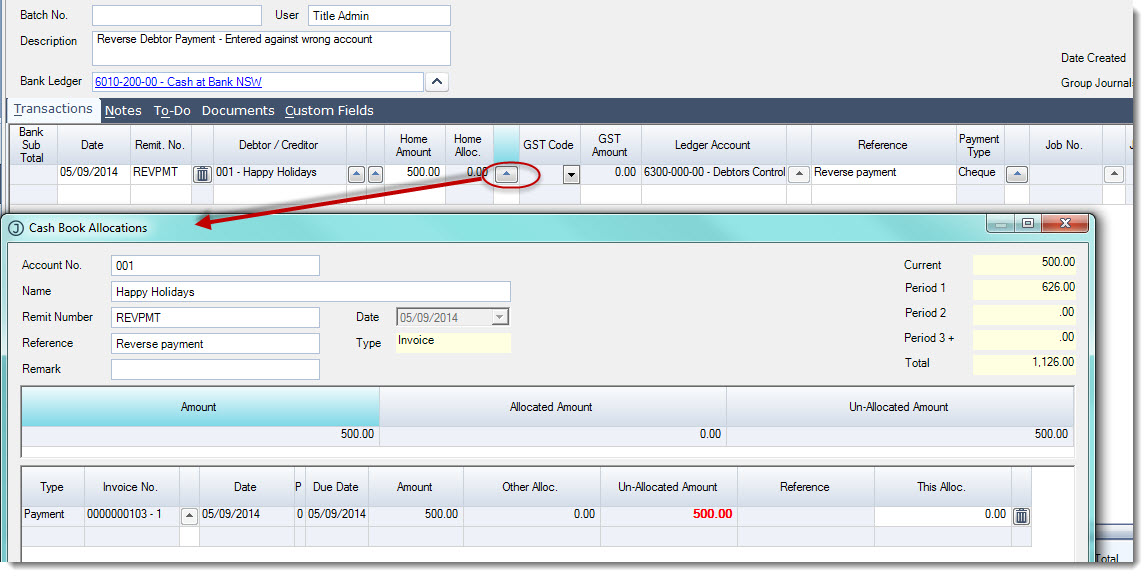Click transaction date 05/09/2014 cell

coord(93,173)
